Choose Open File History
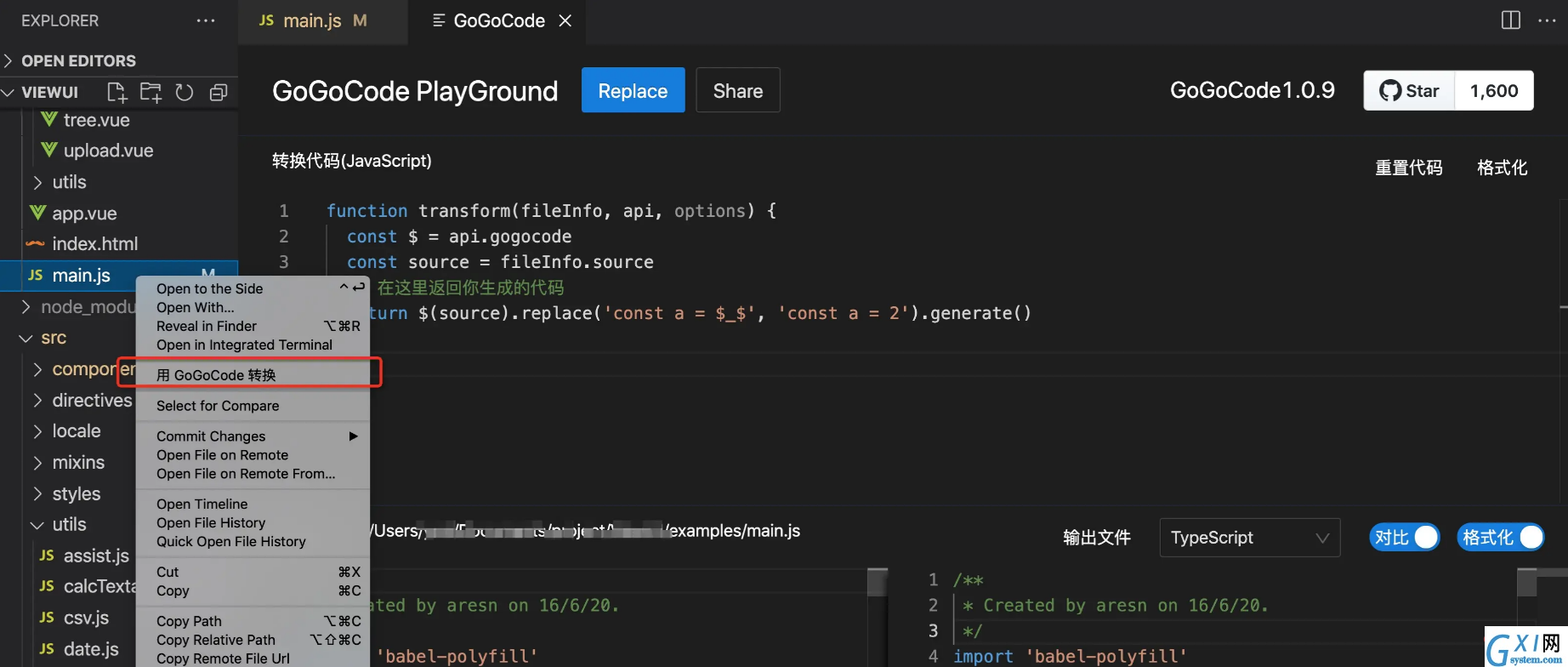Viewport: 1568px width, 667px height. 253,523
